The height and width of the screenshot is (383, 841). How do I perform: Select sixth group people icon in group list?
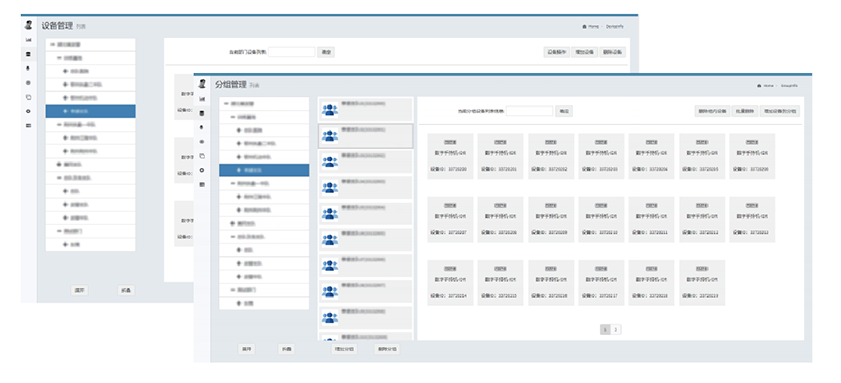point(329,240)
